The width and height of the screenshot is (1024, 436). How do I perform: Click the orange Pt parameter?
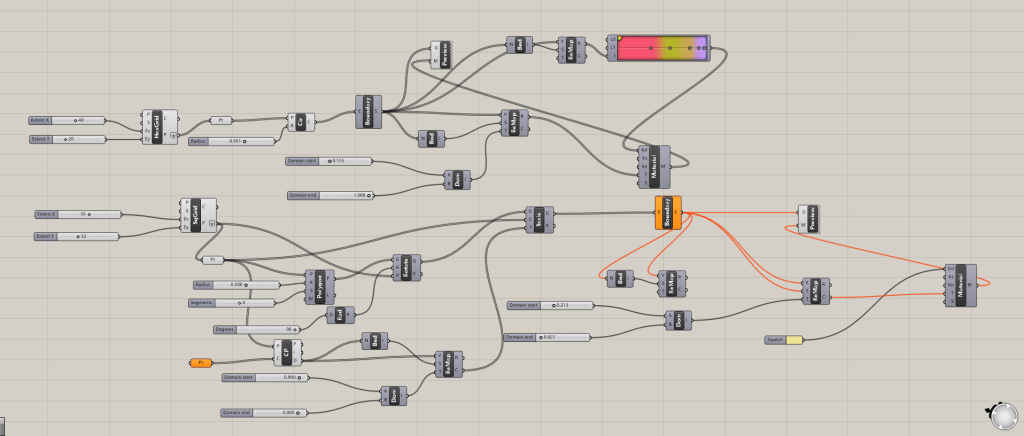pyautogui.click(x=200, y=361)
